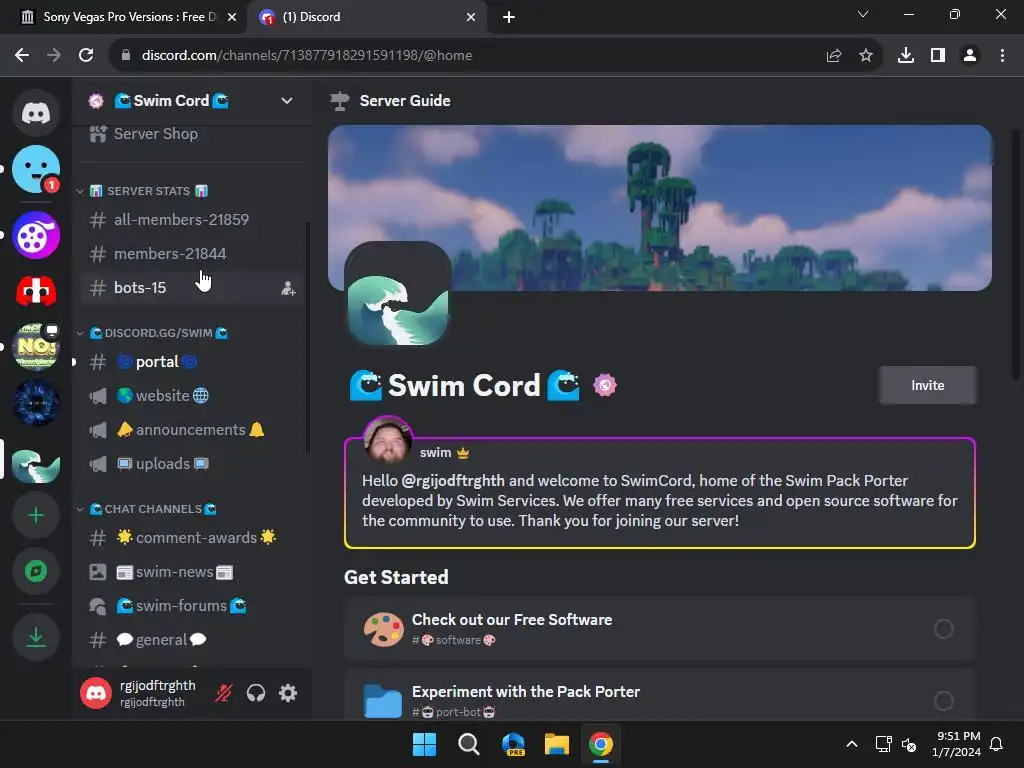The width and height of the screenshot is (1024, 768).
Task: Show hidden system tray icons
Action: pos(852,744)
